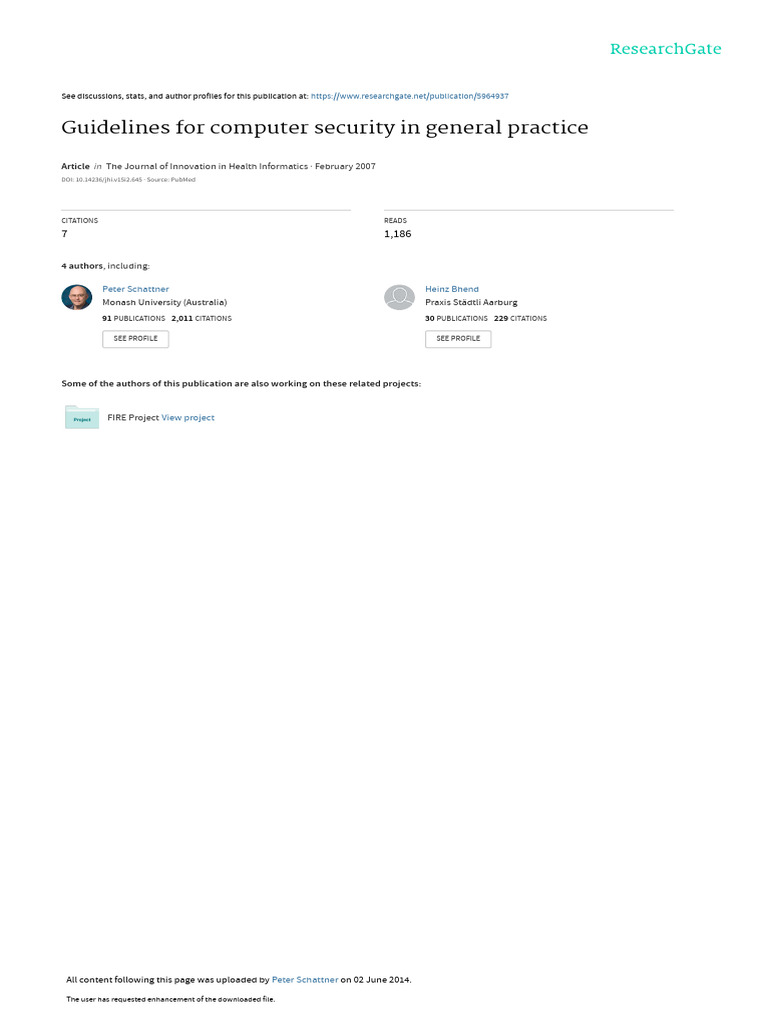Follow the View project link
768x1024 pixels.
(188, 418)
